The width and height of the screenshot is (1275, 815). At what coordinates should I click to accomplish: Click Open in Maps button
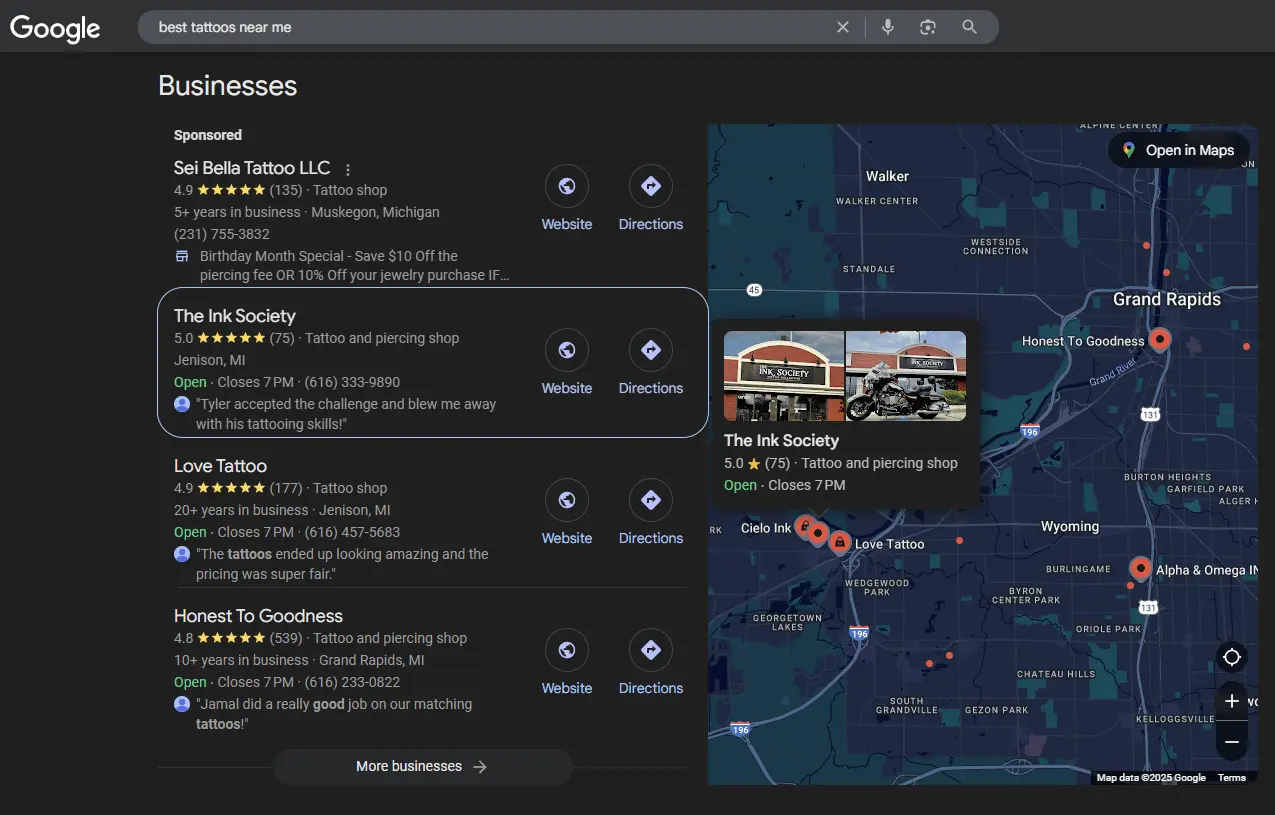(1178, 150)
